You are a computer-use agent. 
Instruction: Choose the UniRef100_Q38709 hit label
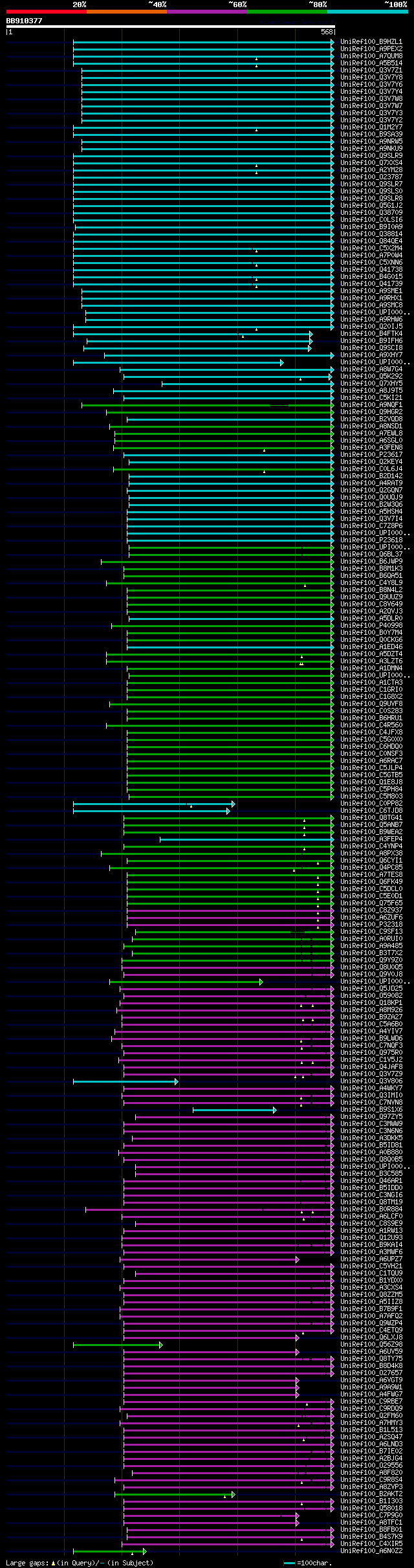[371, 212]
